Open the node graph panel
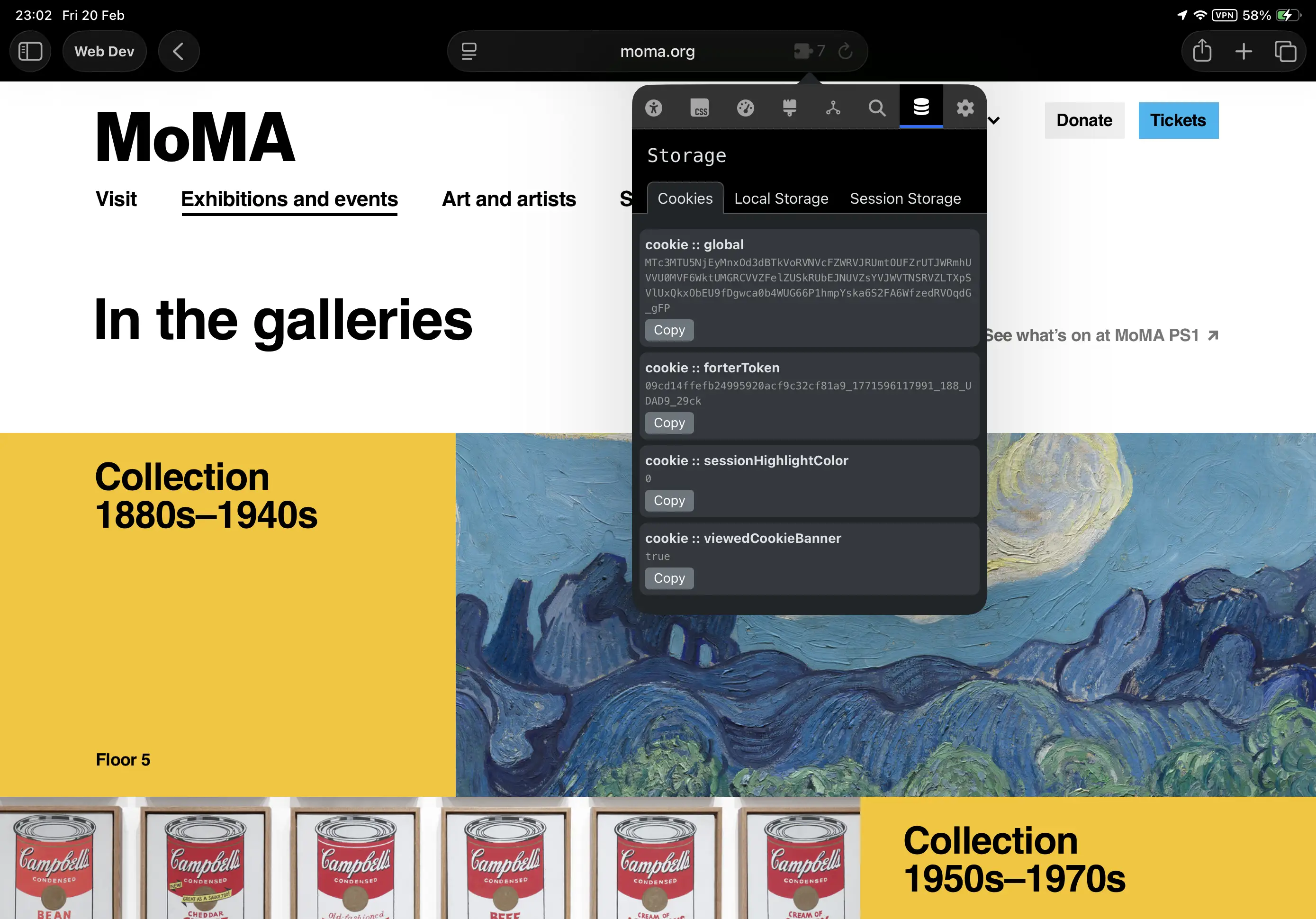 pyautogui.click(x=833, y=108)
